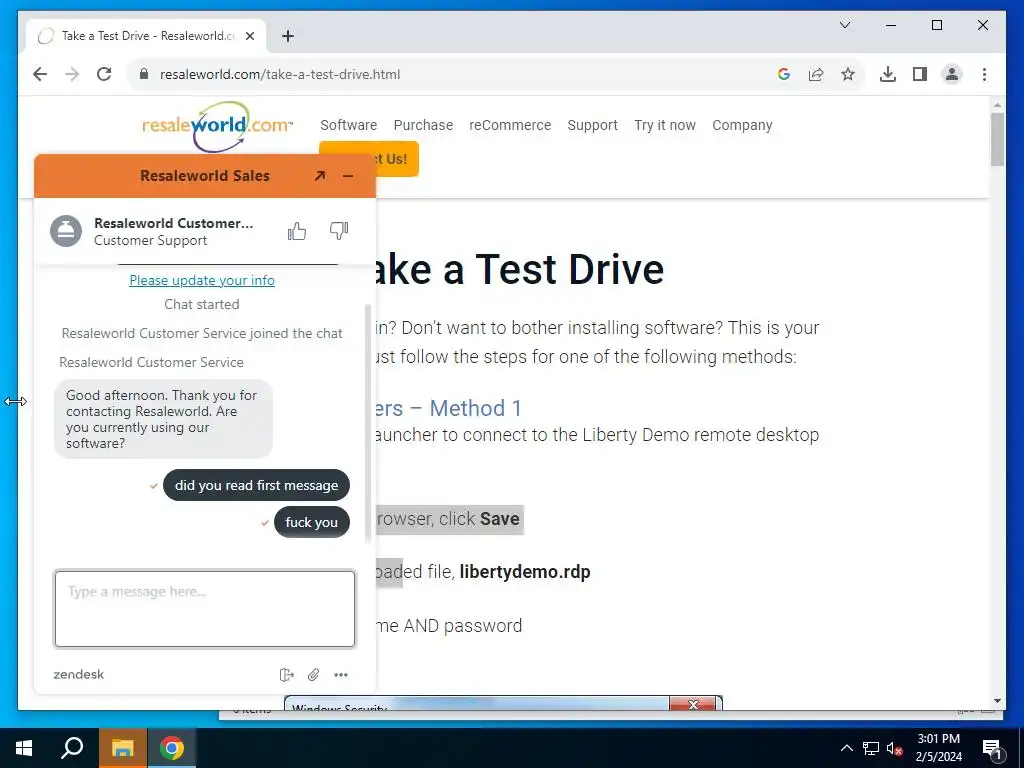Click the muted volume tray icon

pyautogui.click(x=895, y=748)
